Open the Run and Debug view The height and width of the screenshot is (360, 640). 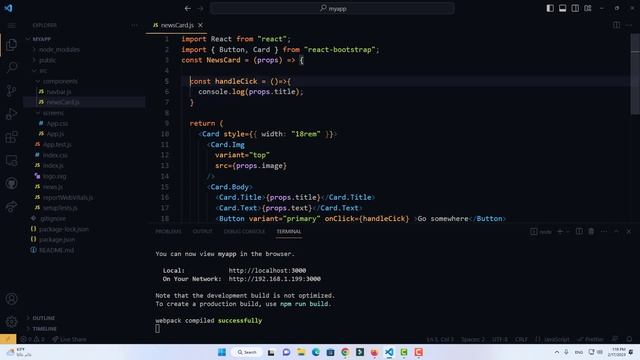pos(11,113)
